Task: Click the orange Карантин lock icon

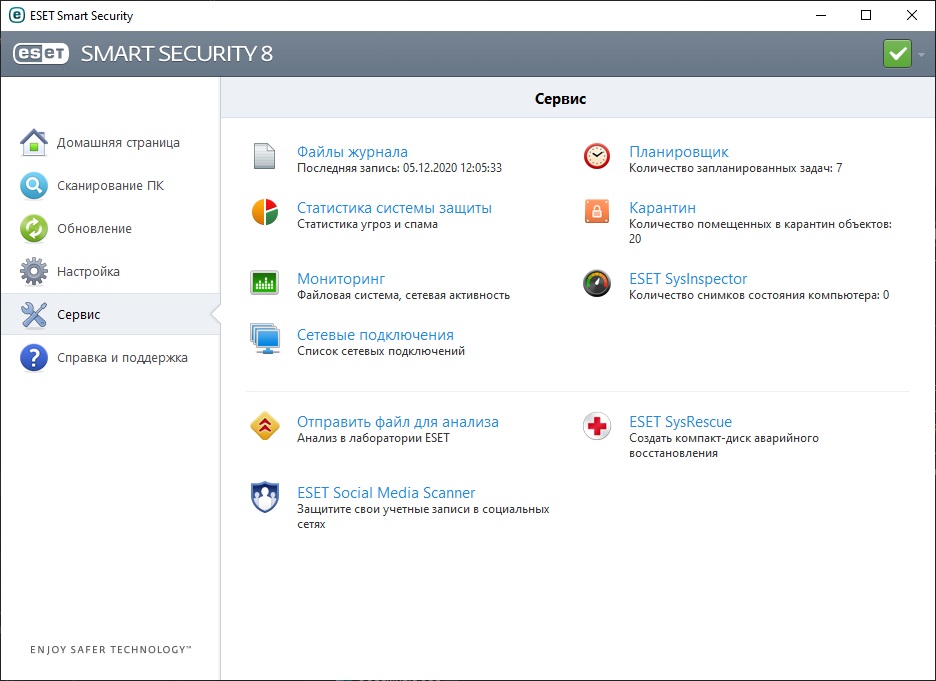Action: pyautogui.click(x=596, y=213)
